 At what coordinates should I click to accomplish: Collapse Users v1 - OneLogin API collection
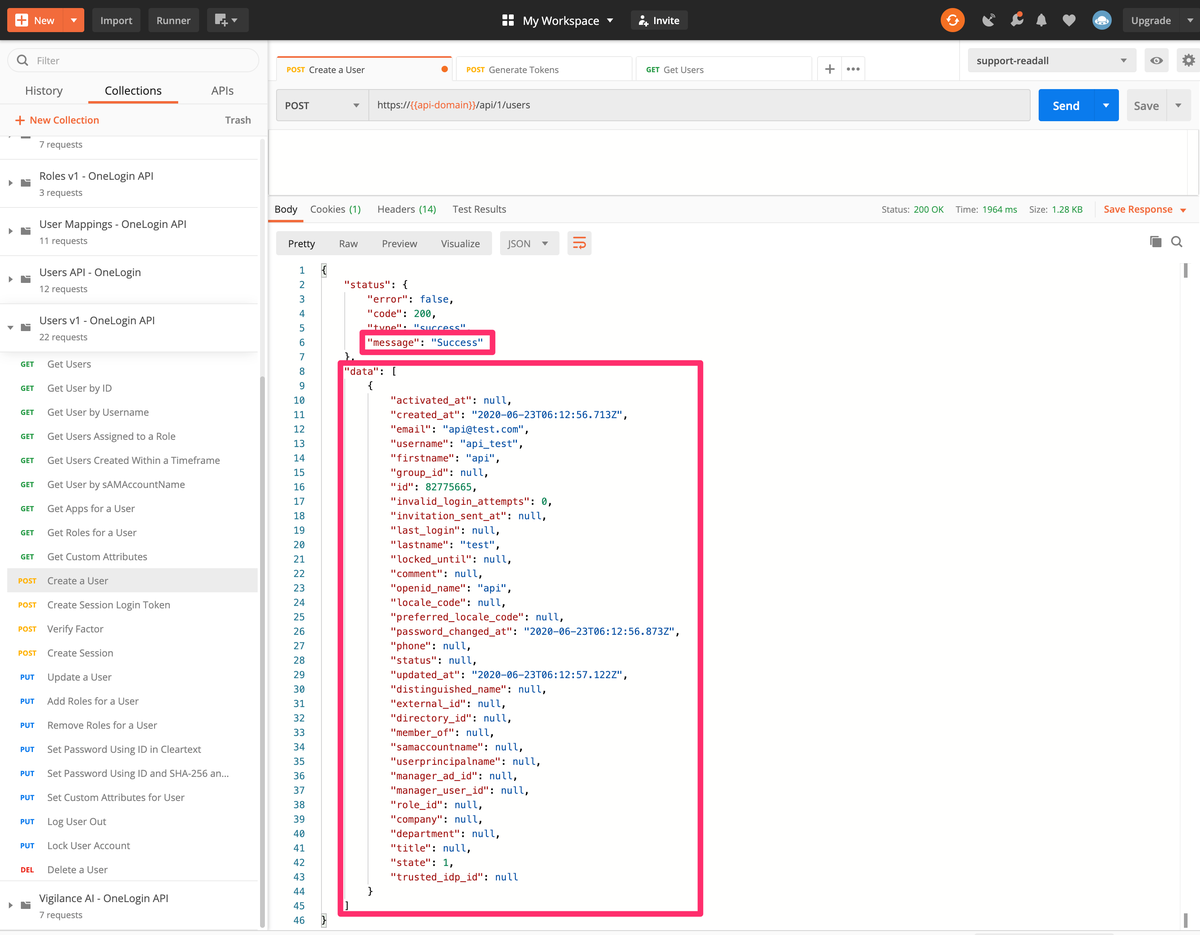11,327
